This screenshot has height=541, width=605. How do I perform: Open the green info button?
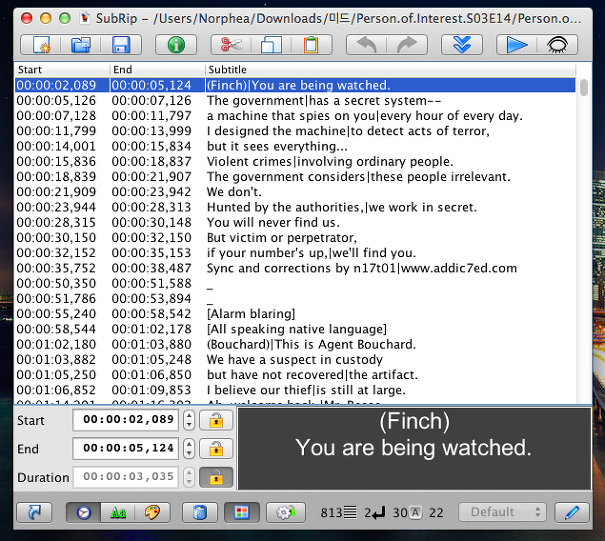176,44
